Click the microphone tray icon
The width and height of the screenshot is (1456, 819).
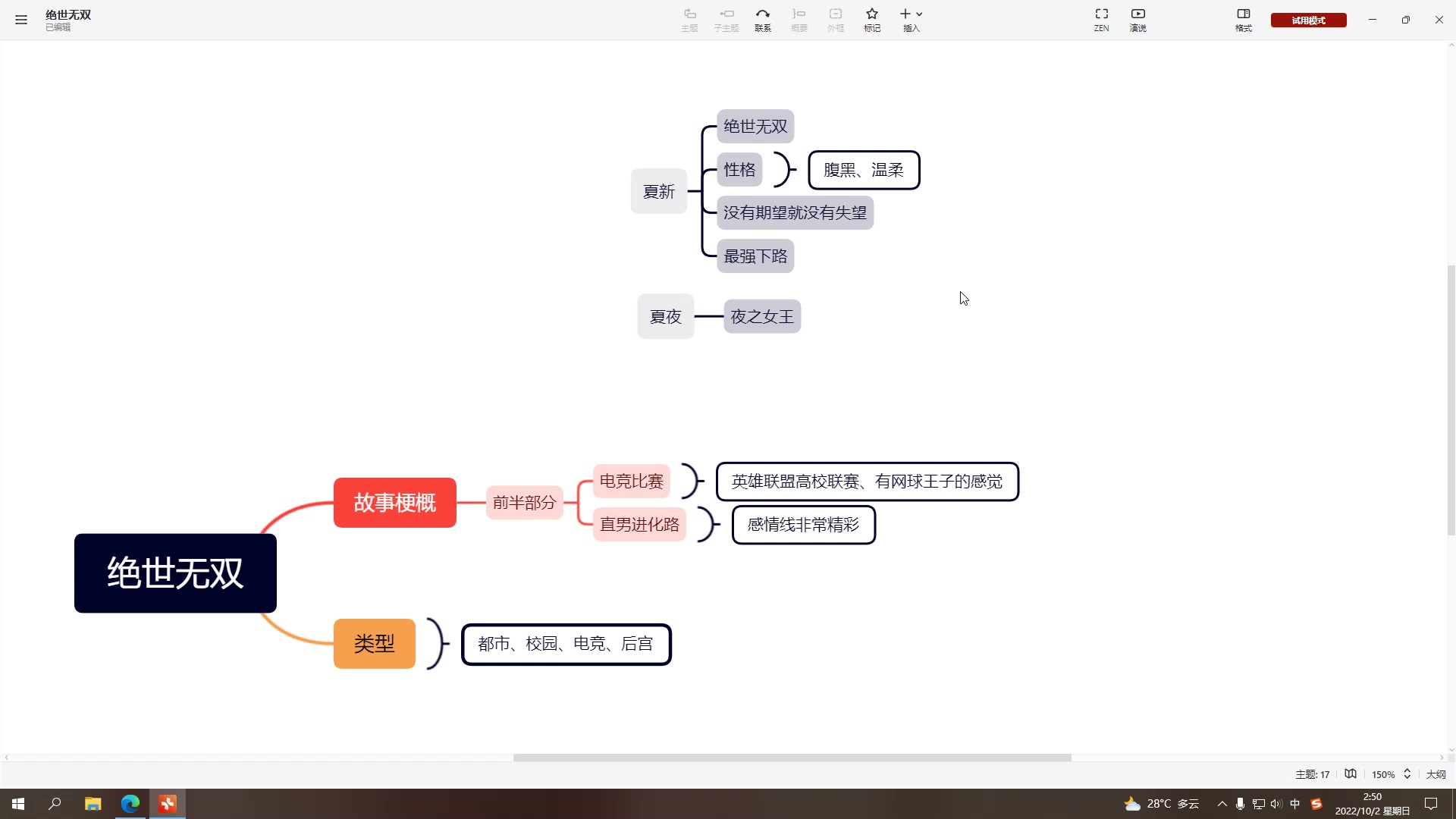tap(1240, 804)
